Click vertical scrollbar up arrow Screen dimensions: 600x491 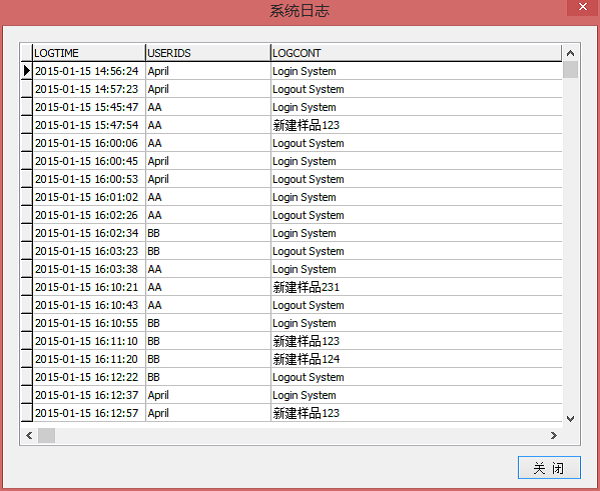point(570,52)
